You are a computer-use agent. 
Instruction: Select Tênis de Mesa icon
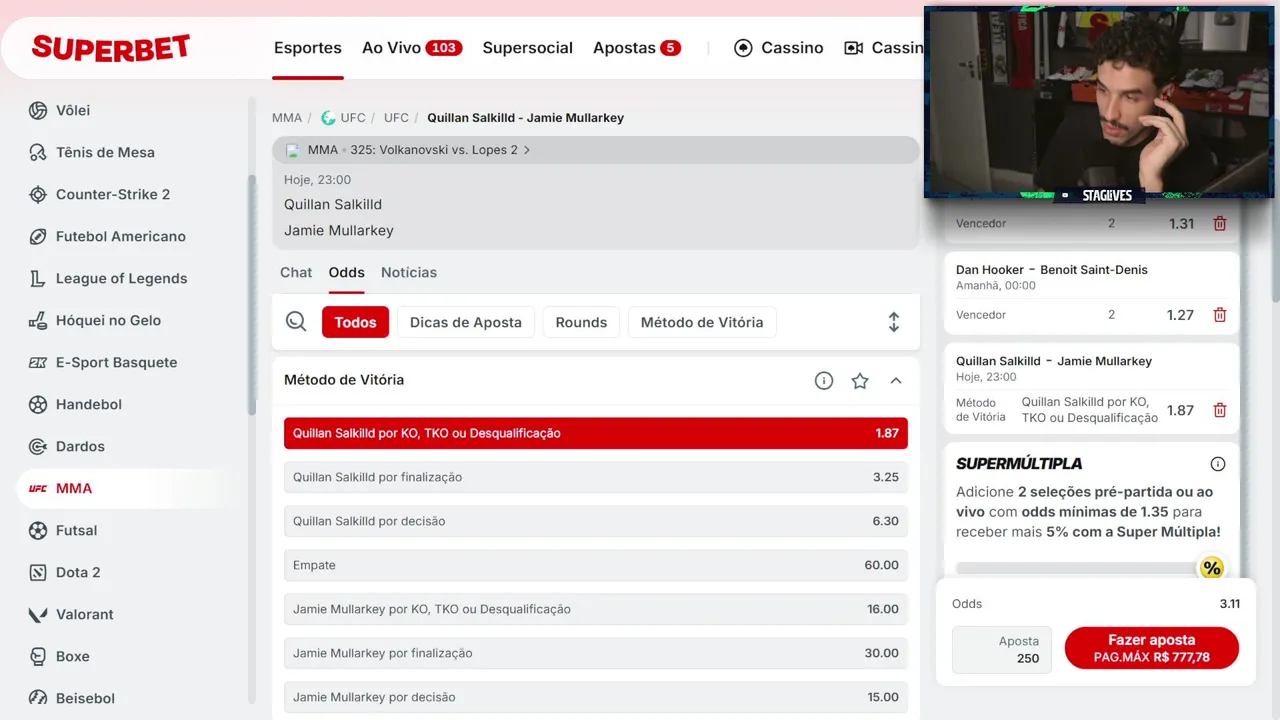(x=38, y=152)
